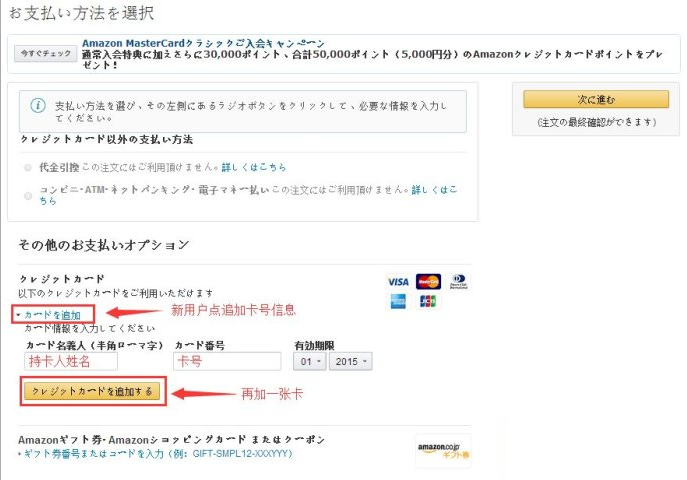Click the cardholder name input field
The width and height of the screenshot is (687, 480).
pyautogui.click(x=71, y=361)
